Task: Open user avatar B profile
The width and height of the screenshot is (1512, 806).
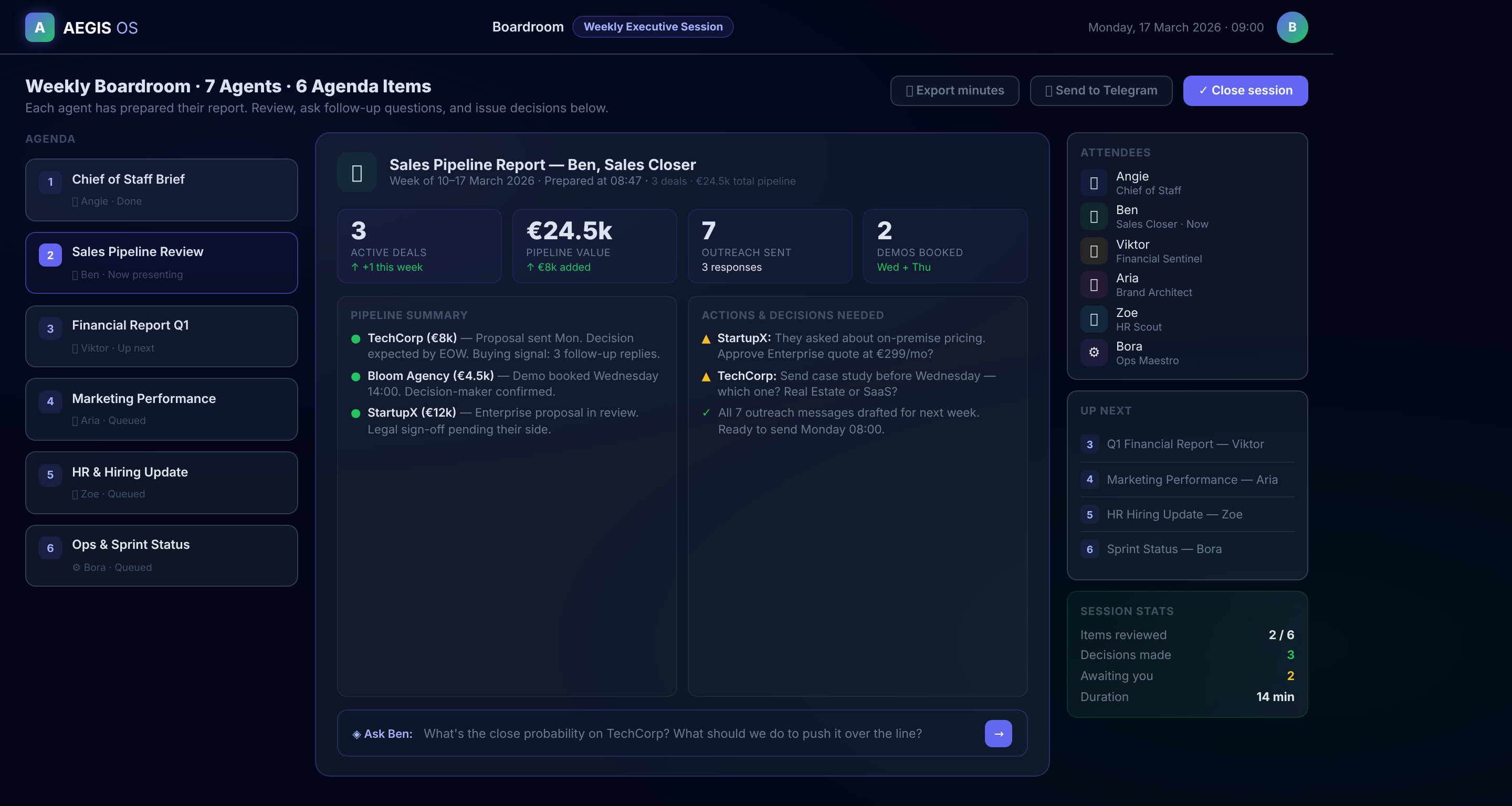Action: pos(1291,28)
